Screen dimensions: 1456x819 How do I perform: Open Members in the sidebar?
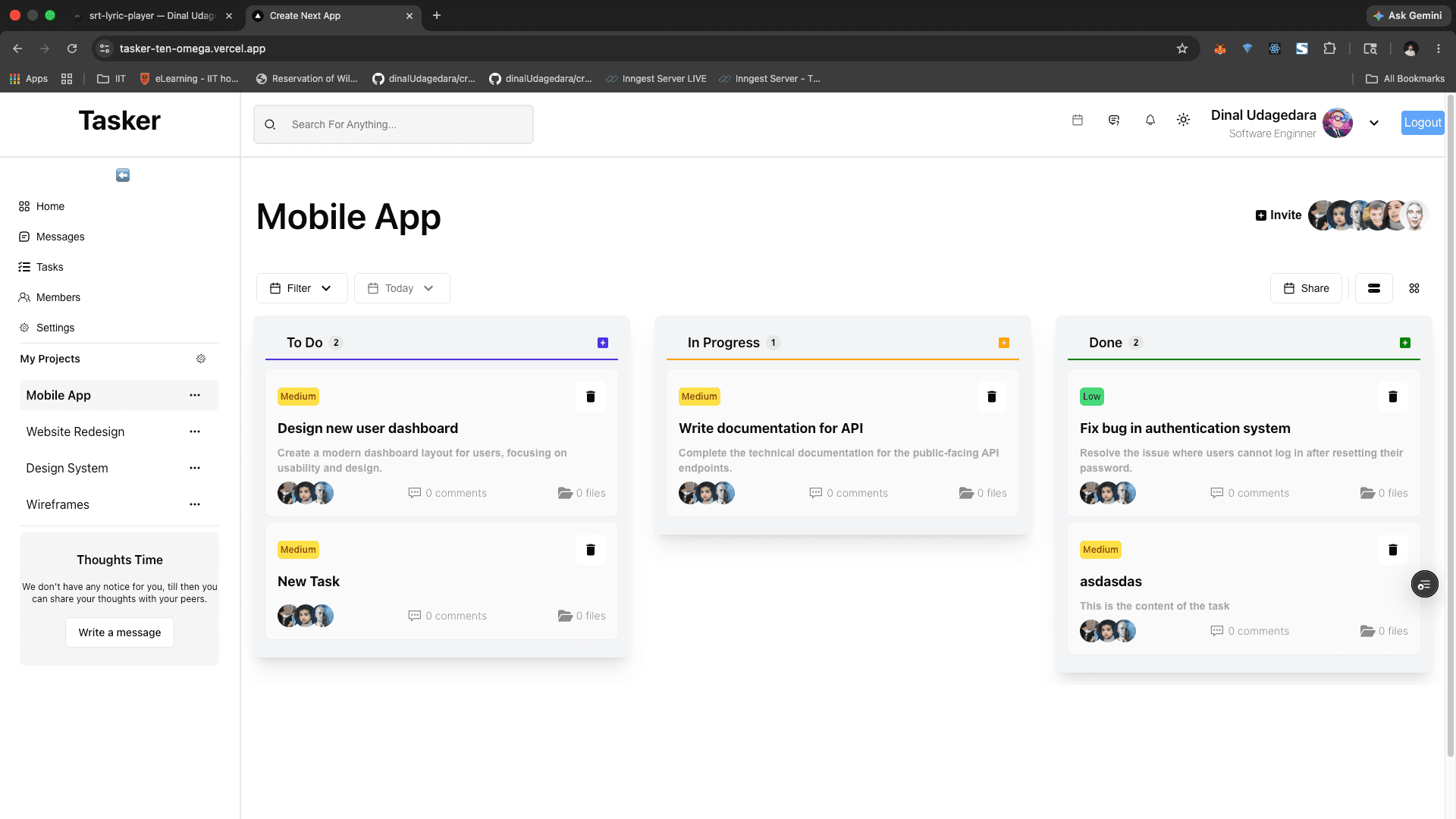(x=49, y=297)
